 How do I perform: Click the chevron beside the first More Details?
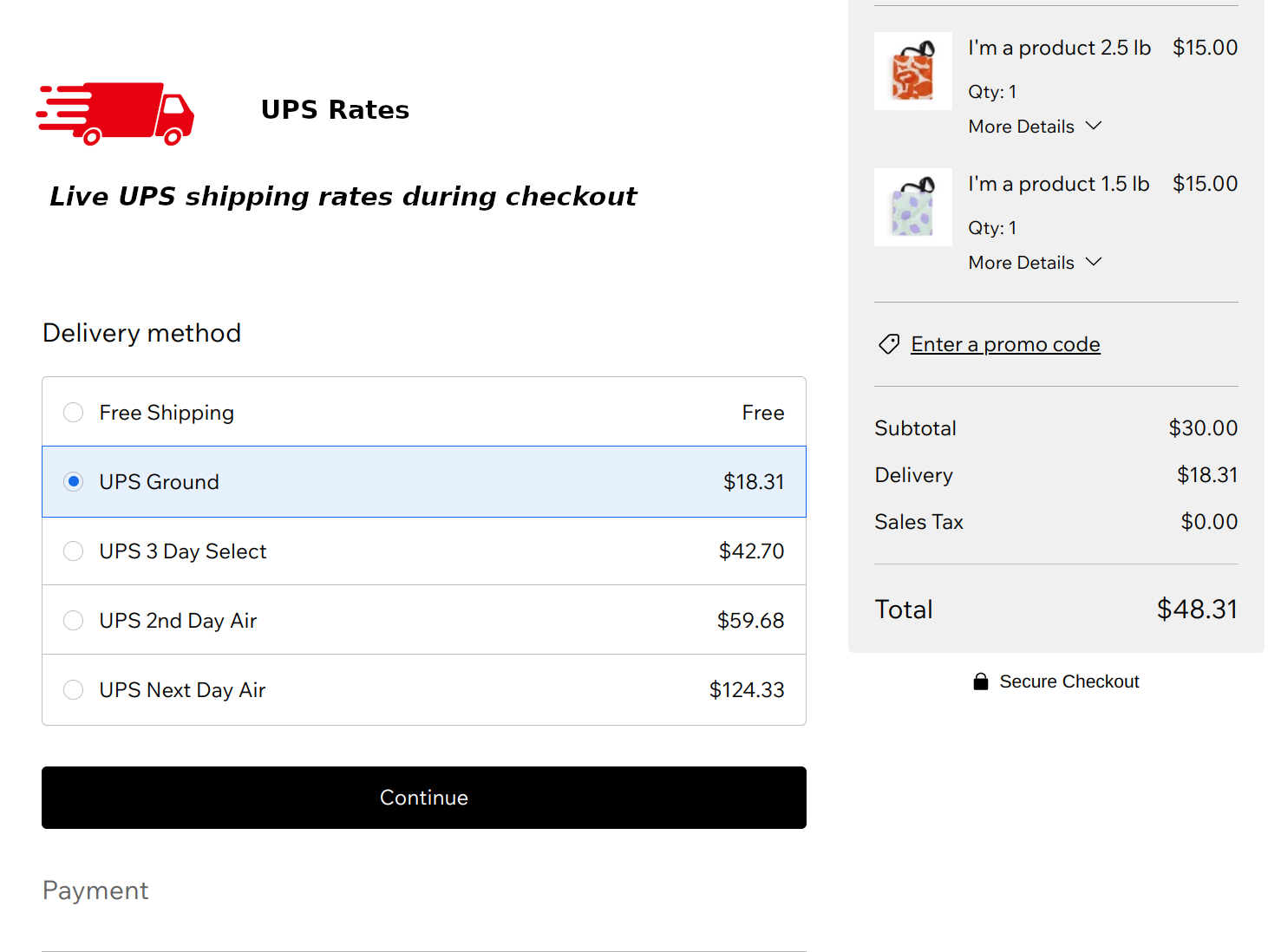[1094, 126]
